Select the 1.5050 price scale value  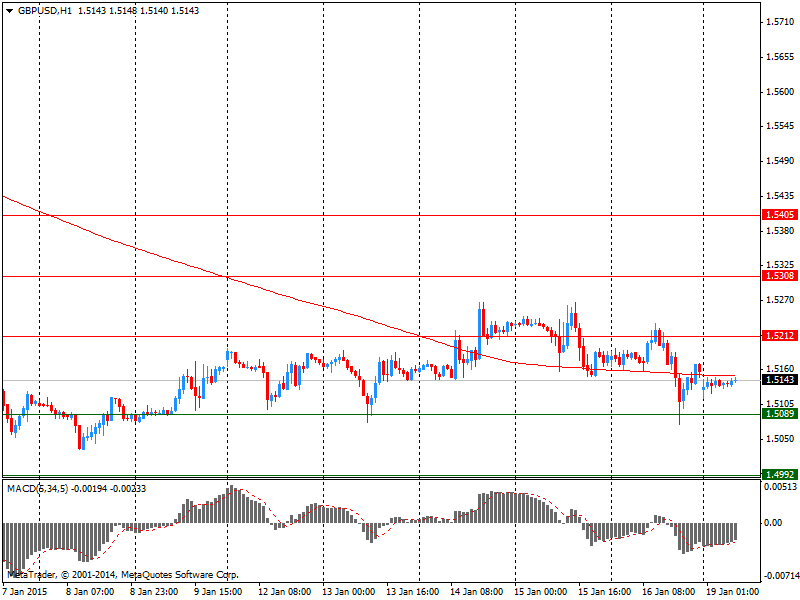(781, 439)
